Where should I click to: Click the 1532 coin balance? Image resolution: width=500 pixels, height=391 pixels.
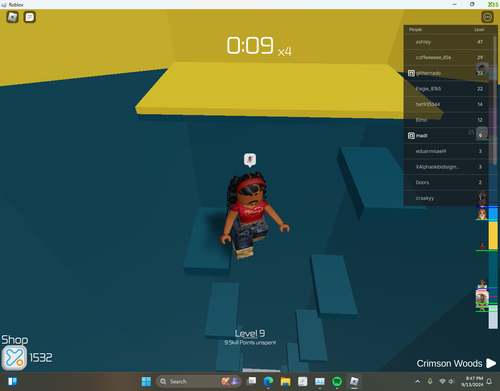point(41,358)
